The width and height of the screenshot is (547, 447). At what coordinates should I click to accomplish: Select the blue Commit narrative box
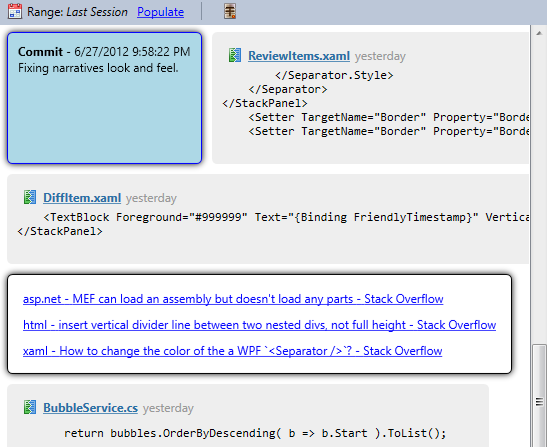(105, 98)
